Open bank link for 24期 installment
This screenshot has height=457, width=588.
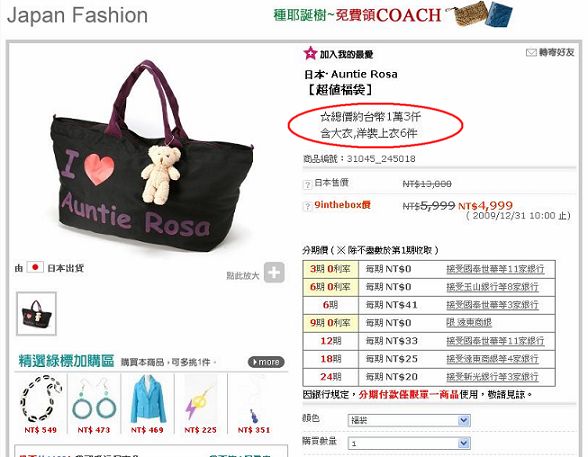coord(492,376)
